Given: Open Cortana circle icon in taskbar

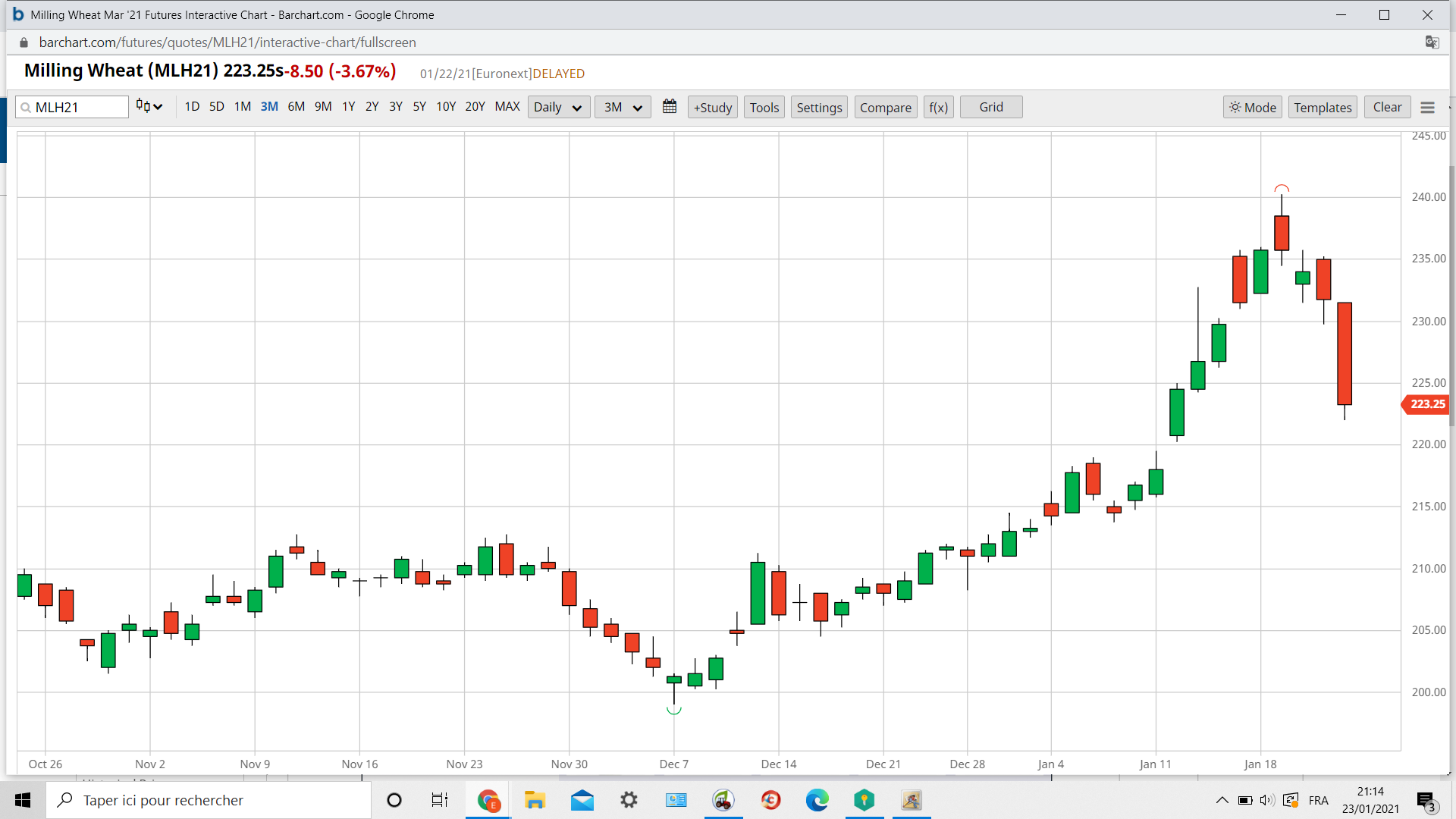Looking at the screenshot, I should 394,800.
